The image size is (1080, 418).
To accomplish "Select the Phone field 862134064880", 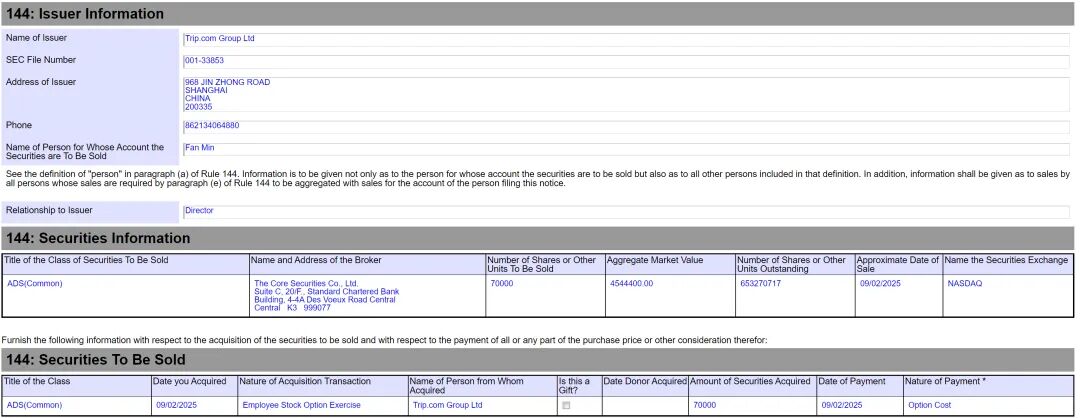I will pos(626,126).
